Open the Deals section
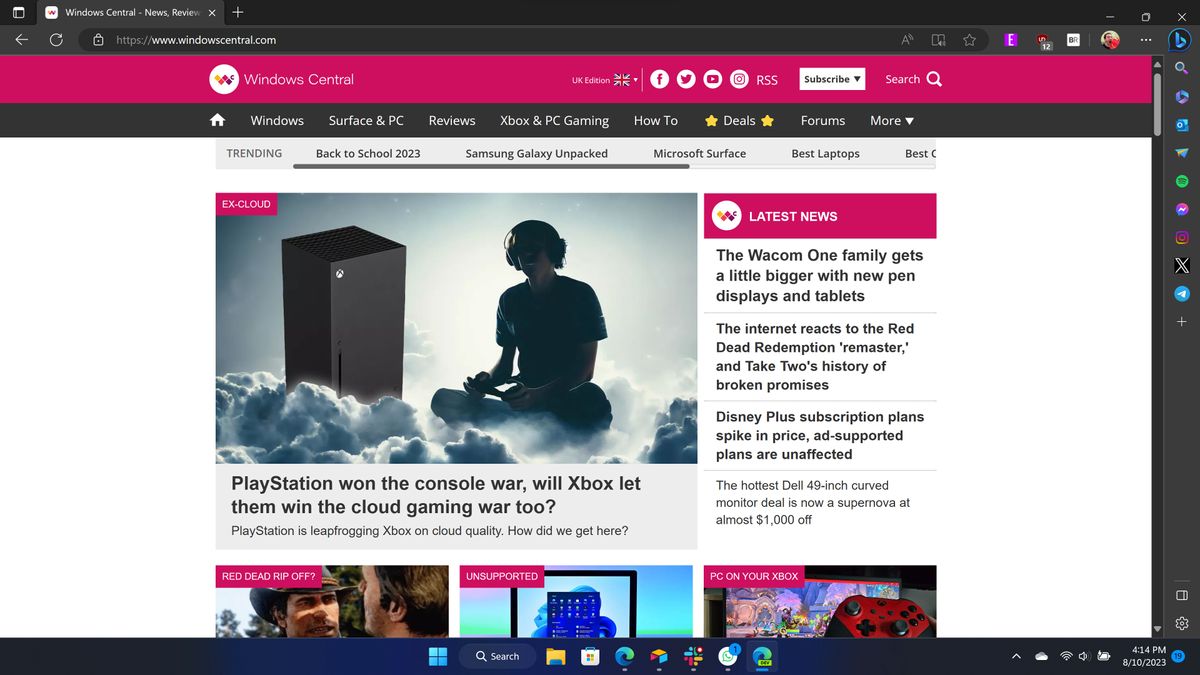This screenshot has width=1200, height=675. click(x=739, y=120)
